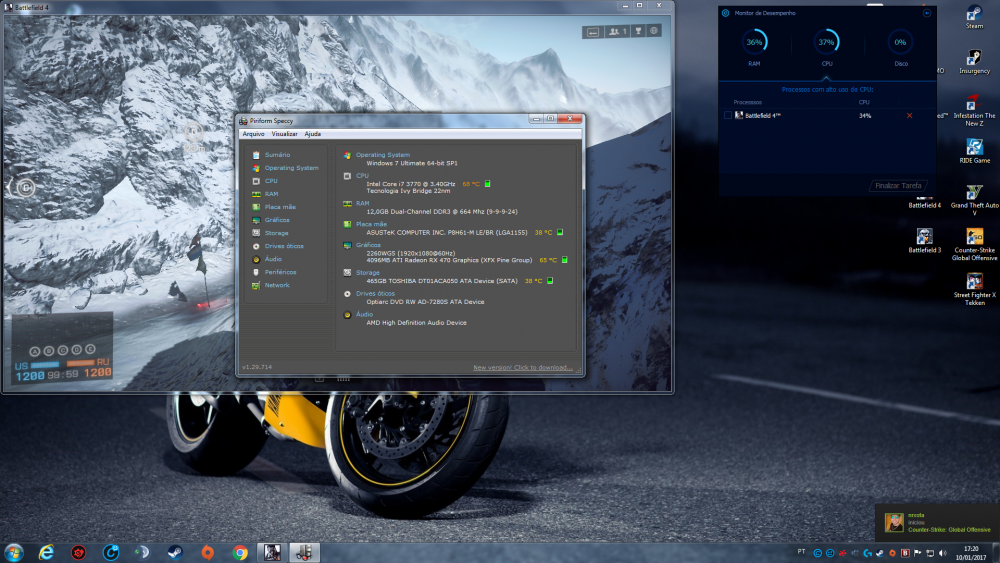Click the Finalizar Tarefa button

[898, 185]
